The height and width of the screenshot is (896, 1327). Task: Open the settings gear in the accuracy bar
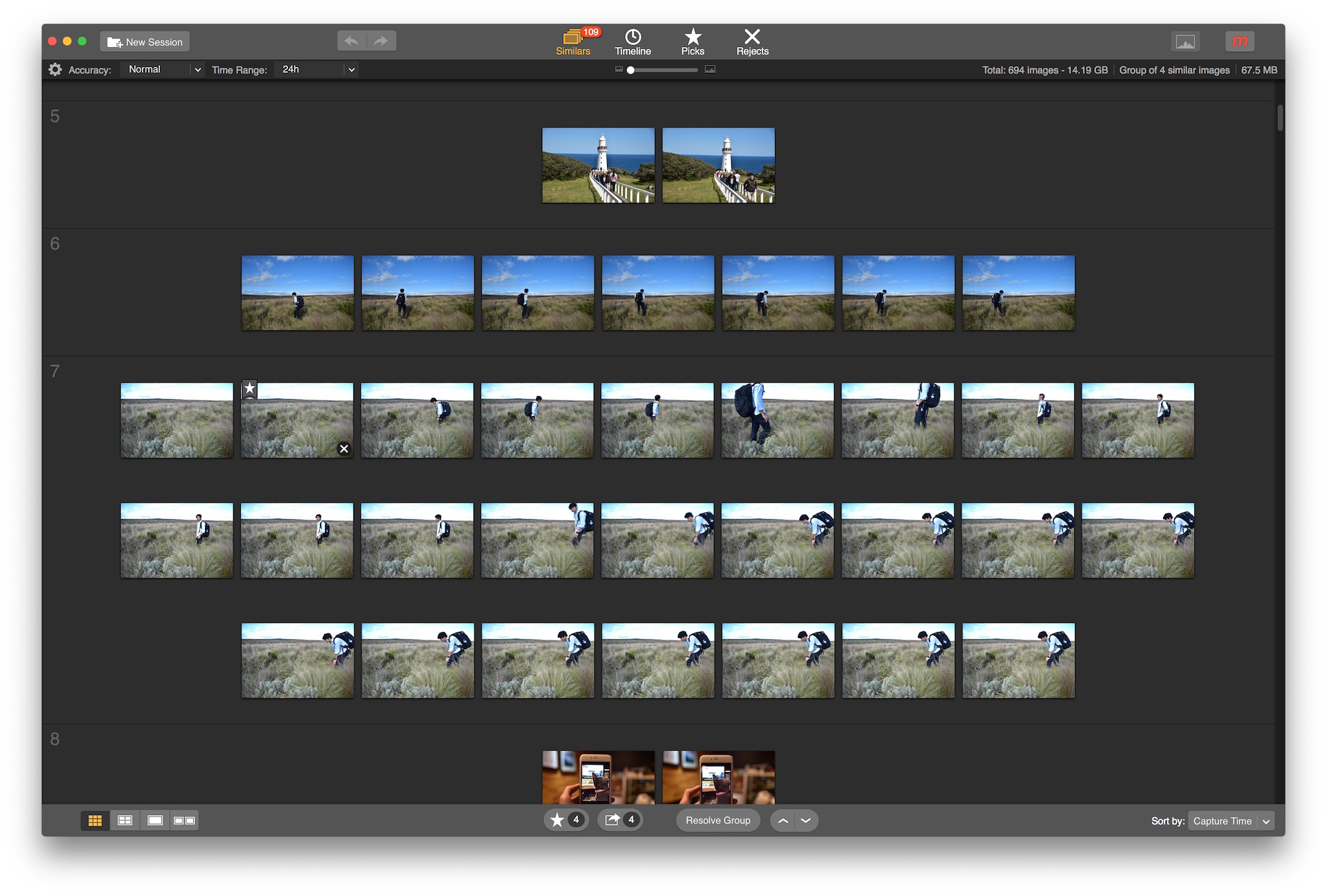tap(55, 69)
